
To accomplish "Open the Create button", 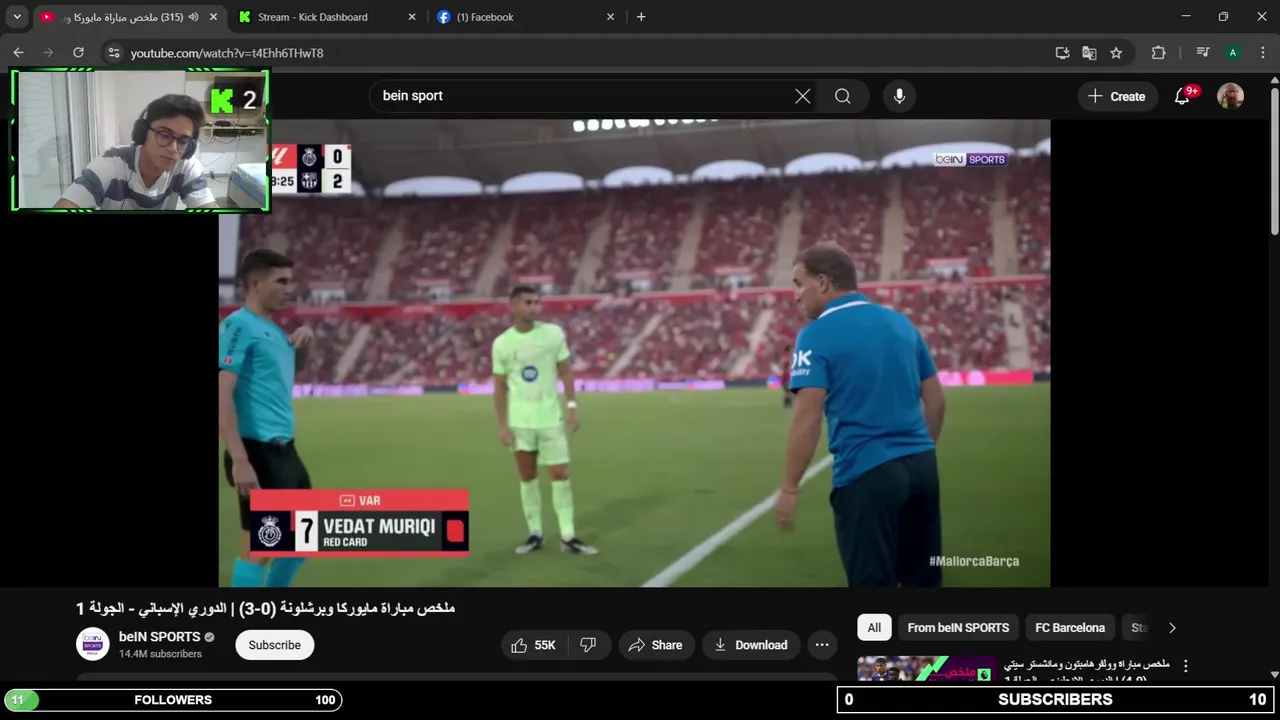I will (1117, 96).
